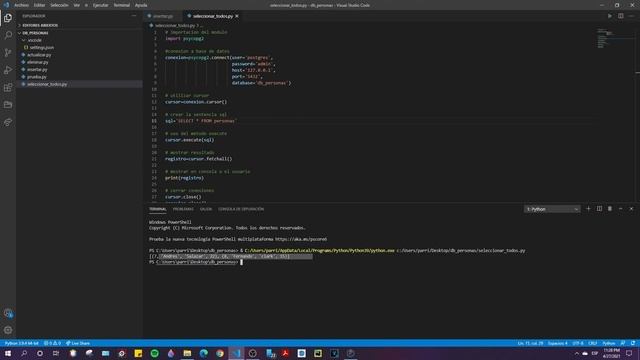Close the seleccionar_todos.py tab
The height and width of the screenshot is (360, 640).
pos(237,16)
